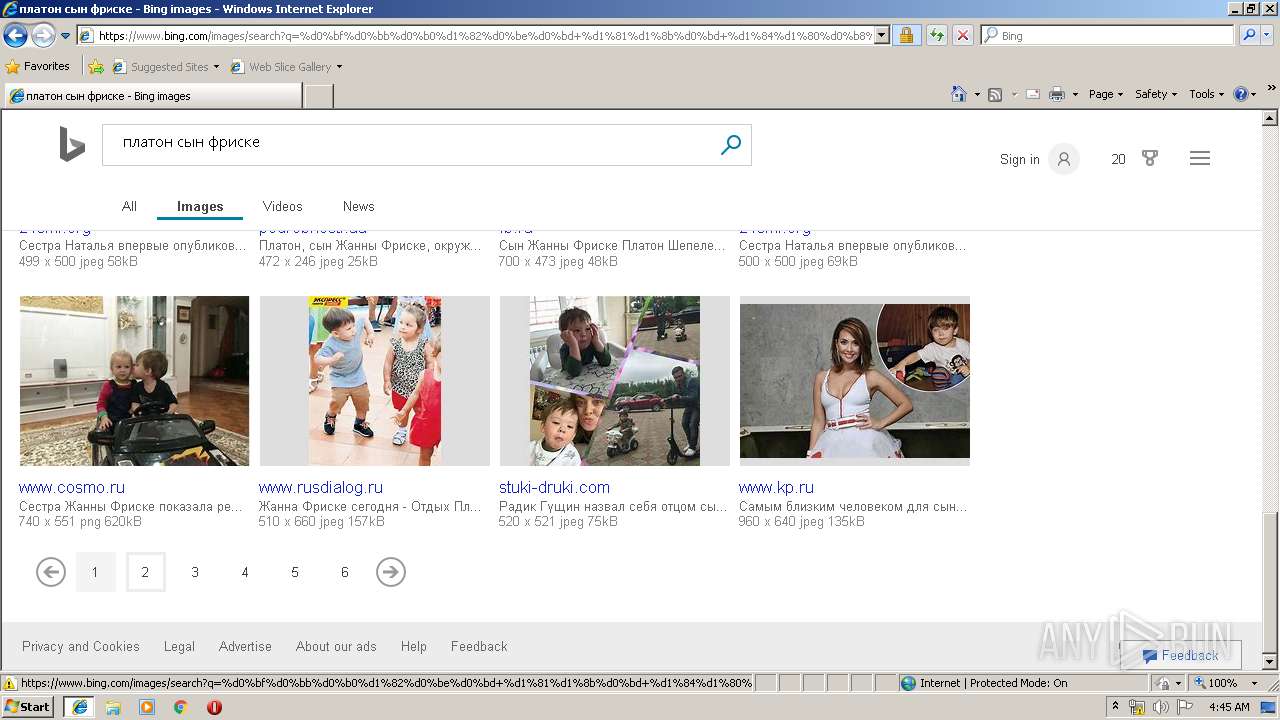The width and height of the screenshot is (1280, 720).
Task: Open the Rewards trophy icon
Action: point(1150,159)
